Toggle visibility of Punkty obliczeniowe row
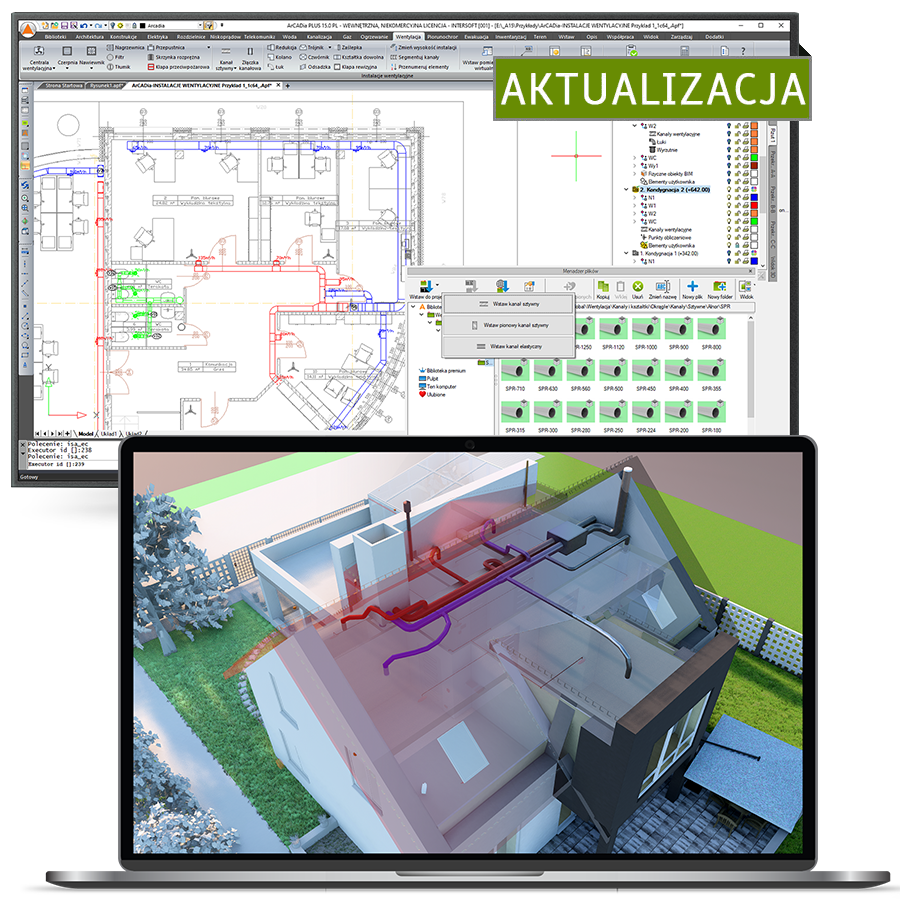Viewport: 900px width, 900px height. coord(729,238)
